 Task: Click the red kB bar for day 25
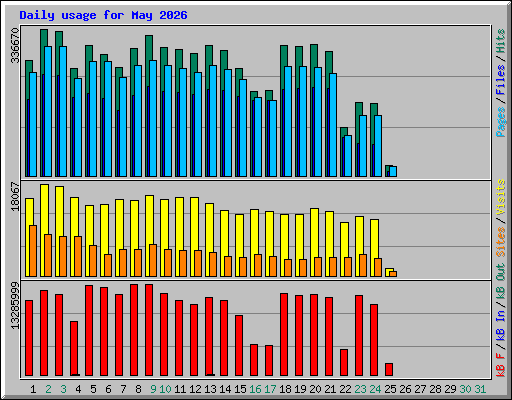[389, 369]
